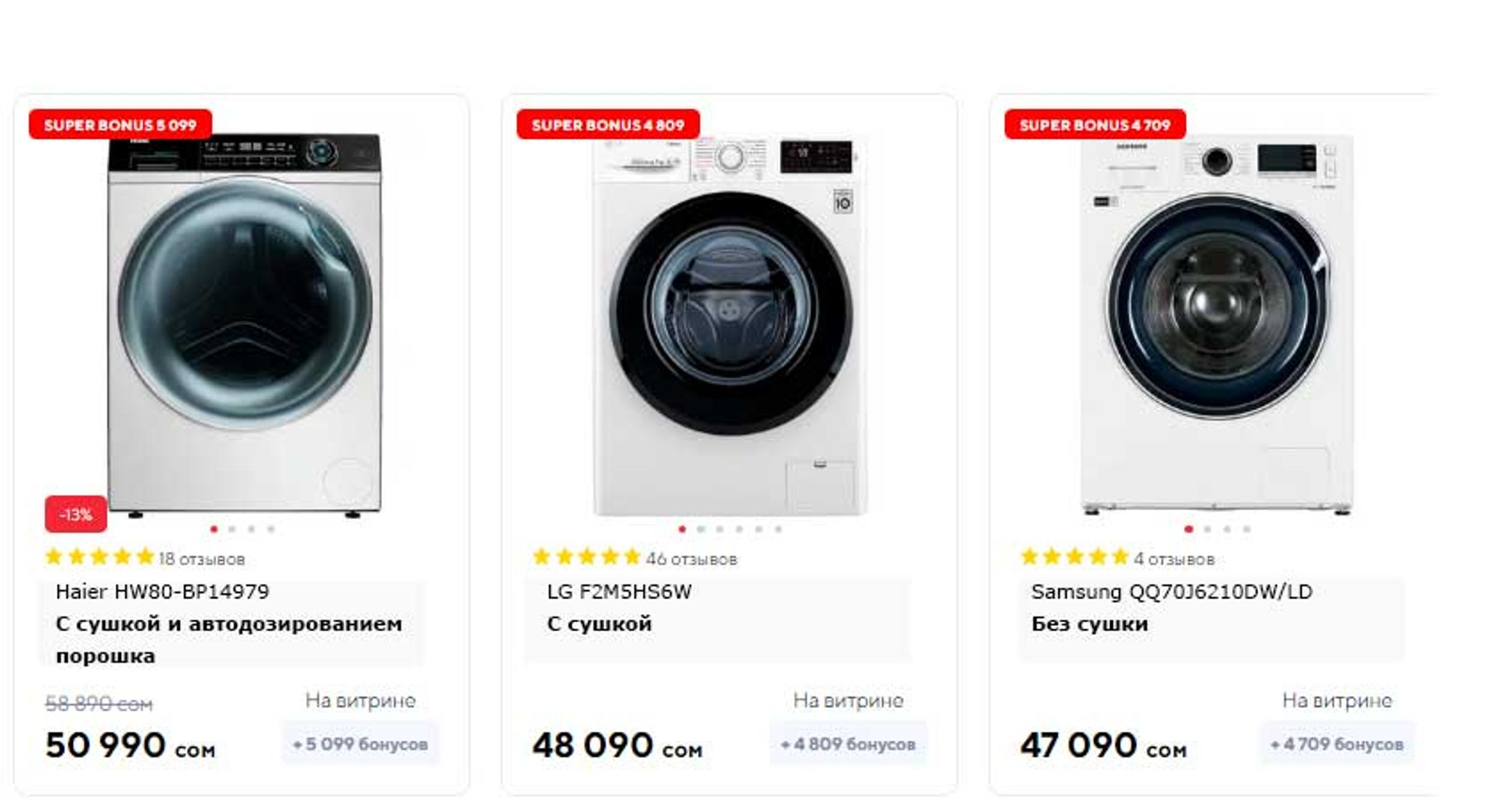
Task: Open the Samsung washing machine photo
Action: click(x=1217, y=321)
